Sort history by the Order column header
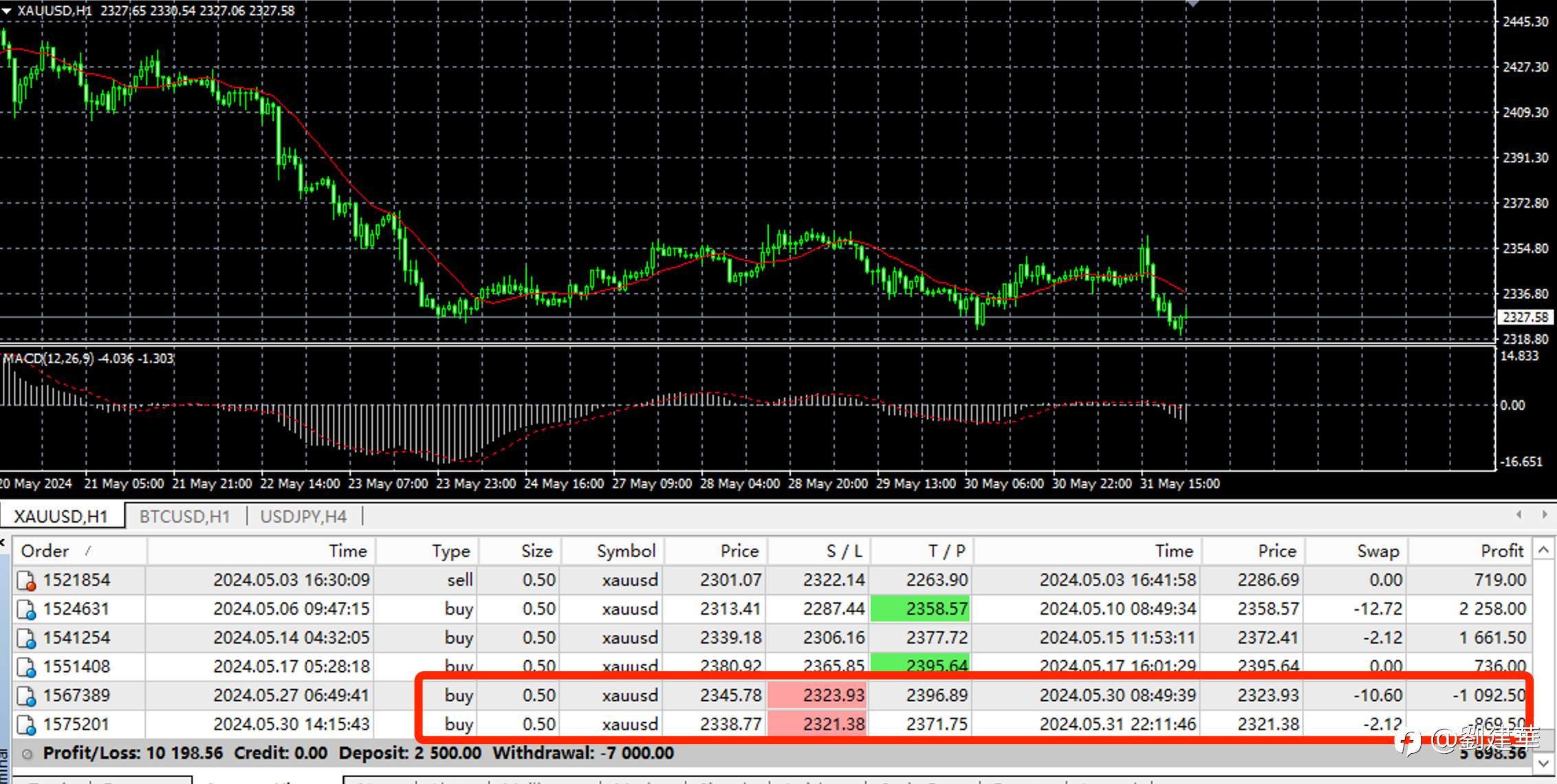 45,551
